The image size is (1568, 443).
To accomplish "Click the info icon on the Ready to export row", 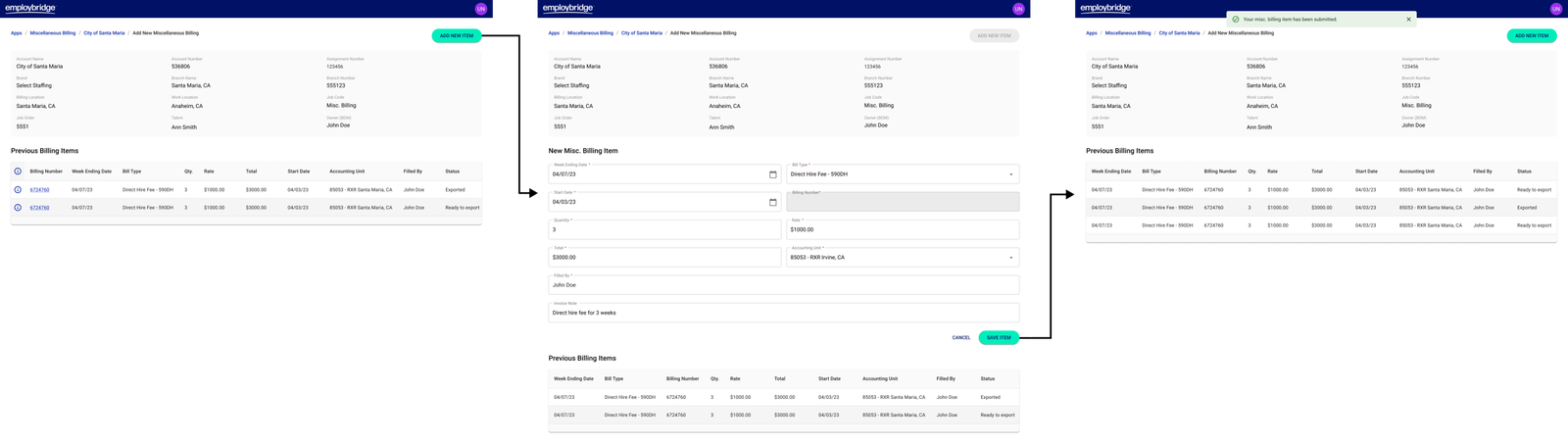I will (18, 208).
